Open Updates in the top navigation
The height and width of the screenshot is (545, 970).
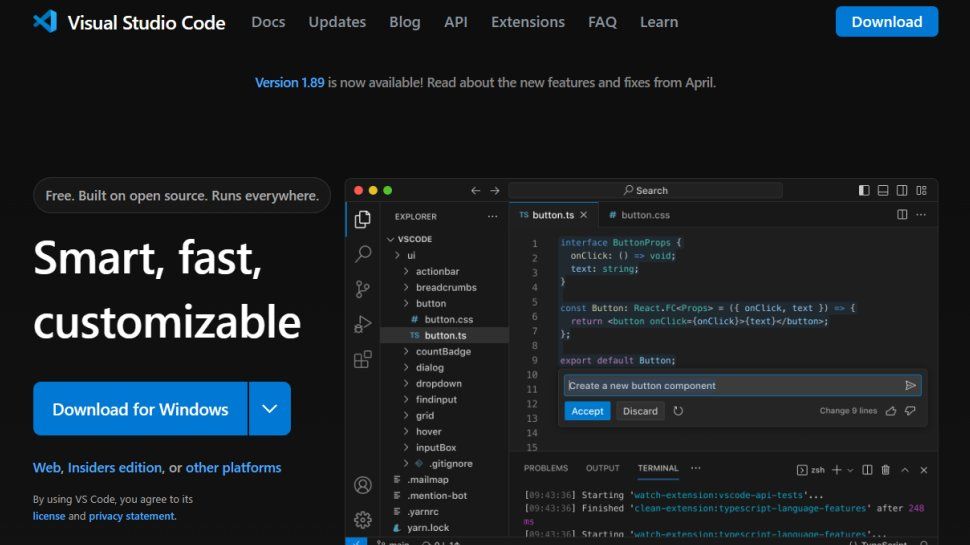click(x=337, y=22)
